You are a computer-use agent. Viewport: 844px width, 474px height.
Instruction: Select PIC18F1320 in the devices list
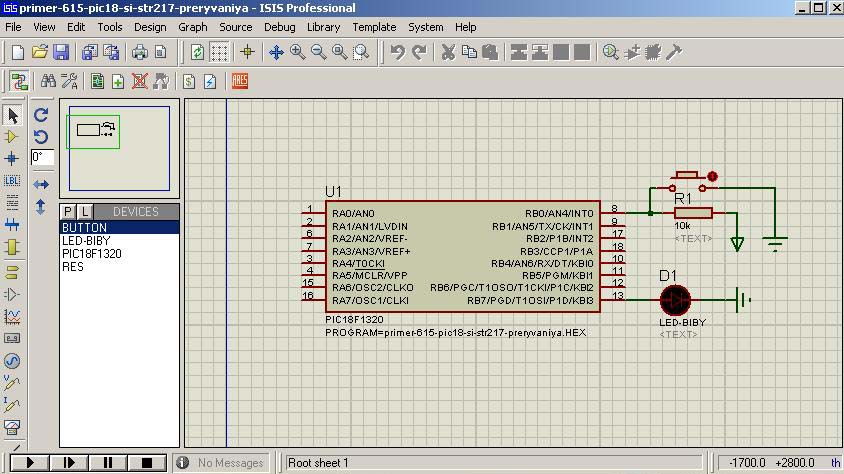coord(91,254)
